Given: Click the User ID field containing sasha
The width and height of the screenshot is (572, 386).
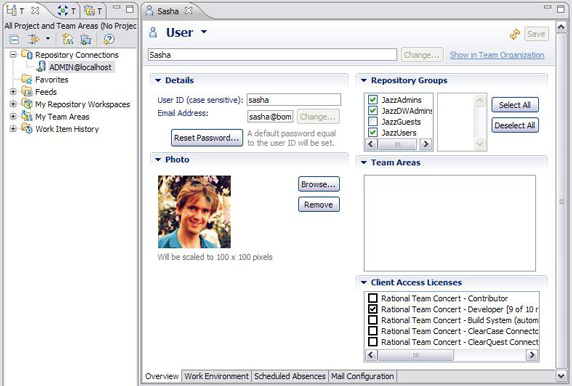Looking at the screenshot, I should [294, 100].
